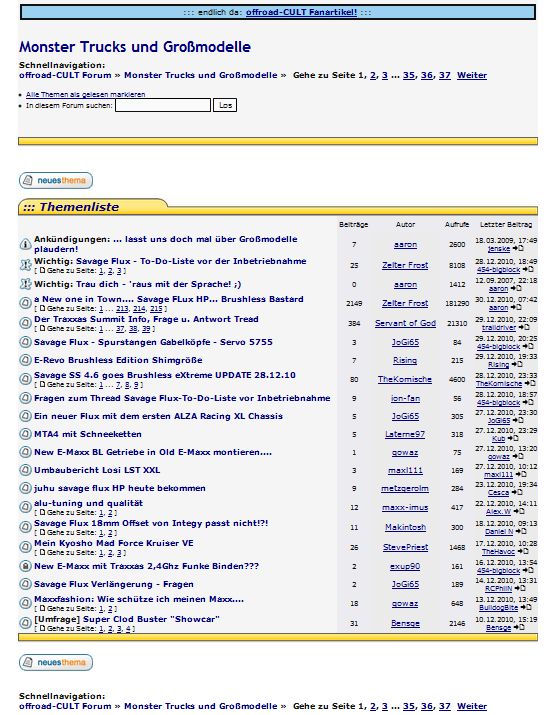View author profile metzgerolm
This screenshot has width=557, height=715.
(405, 489)
